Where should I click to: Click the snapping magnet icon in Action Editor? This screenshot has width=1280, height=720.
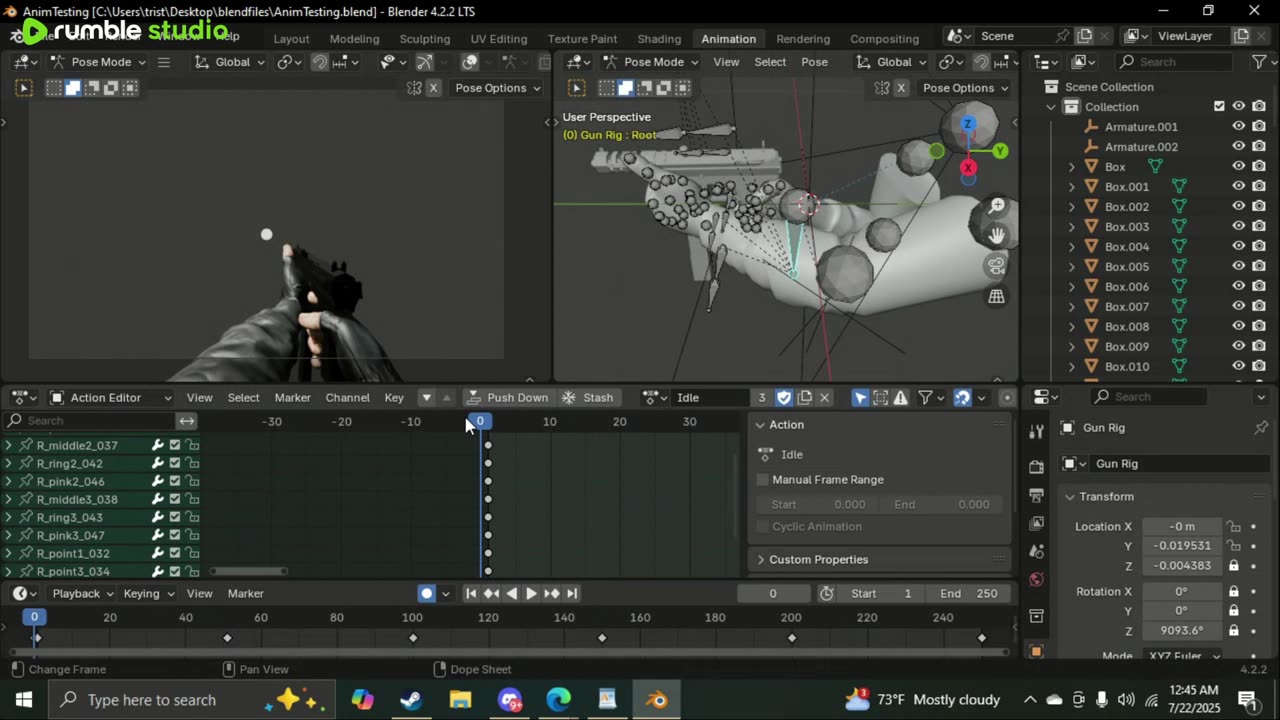[962, 397]
